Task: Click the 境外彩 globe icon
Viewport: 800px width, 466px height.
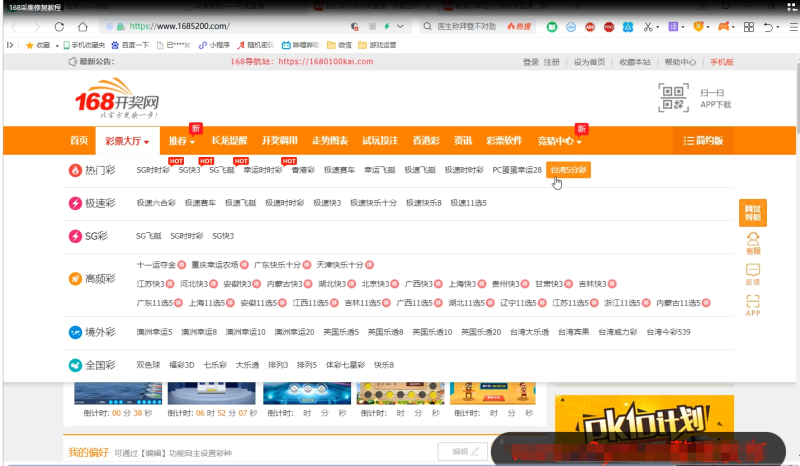Action: tap(75, 332)
